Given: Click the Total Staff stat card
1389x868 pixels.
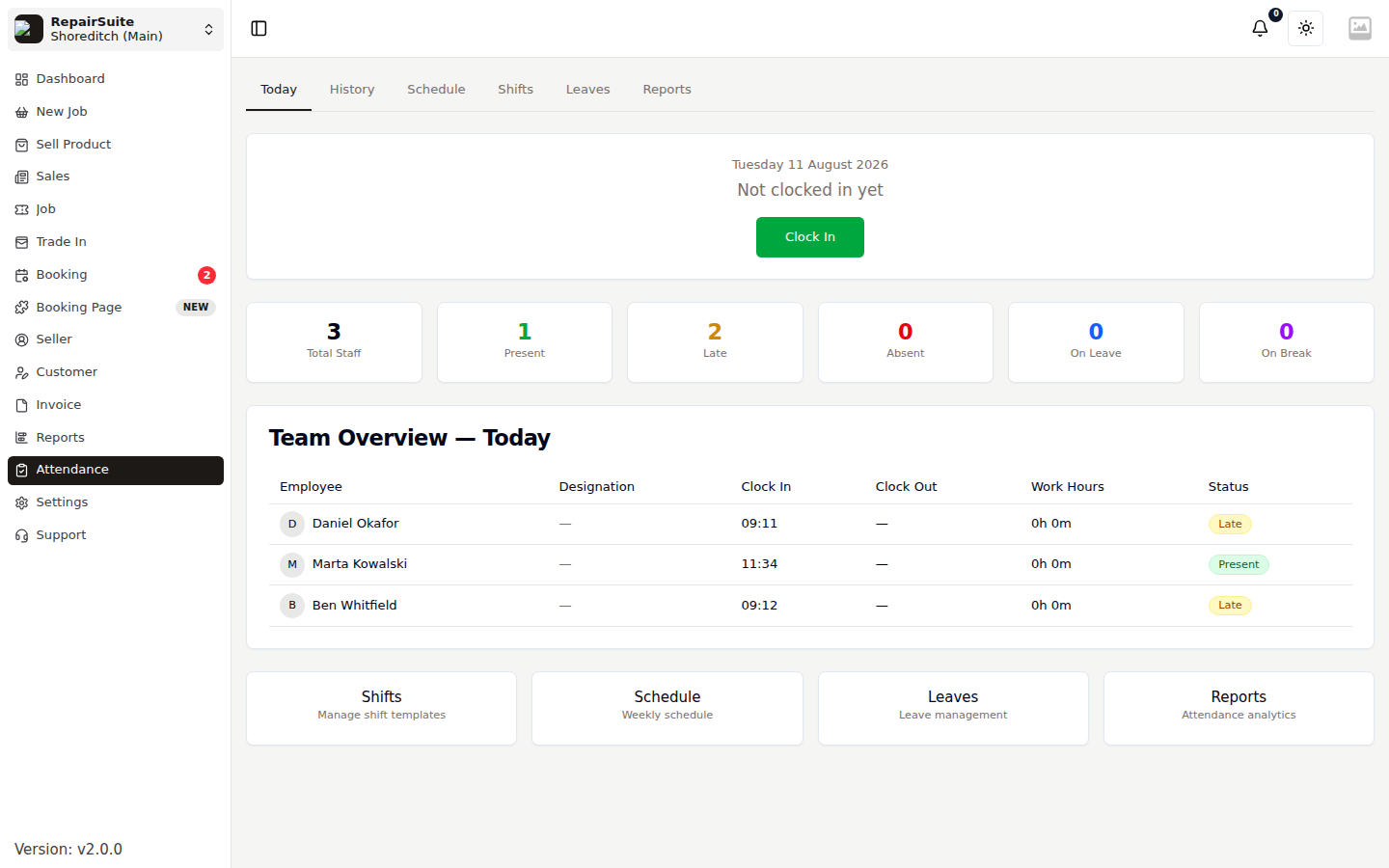Looking at the screenshot, I should (334, 342).
